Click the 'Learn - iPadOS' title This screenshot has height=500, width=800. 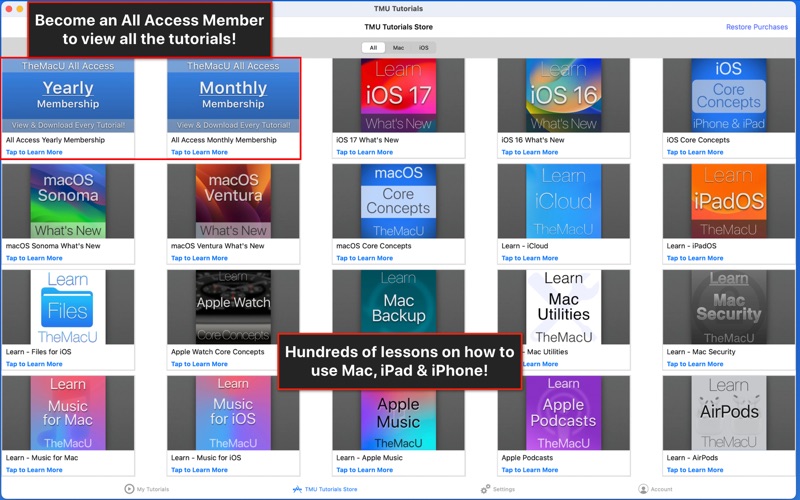point(691,245)
